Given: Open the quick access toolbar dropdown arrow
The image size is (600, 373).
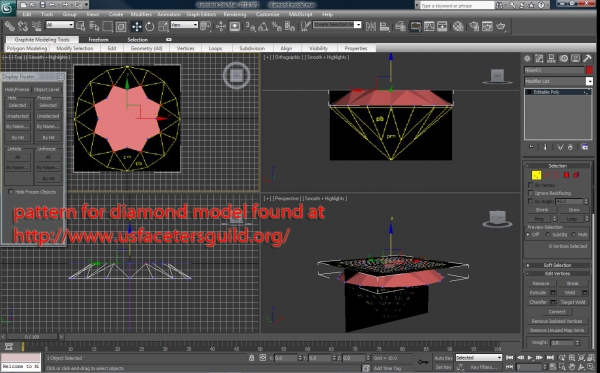Looking at the screenshot, I should (x=86, y=5).
